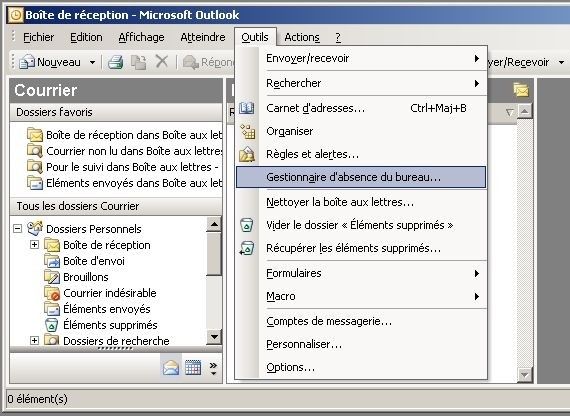The image size is (570, 416).
Task: Expand the Boîte de réception tree node
Action: point(34,244)
